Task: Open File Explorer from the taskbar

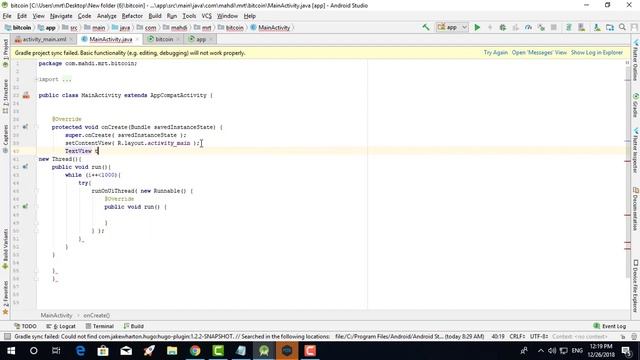Action: 172,351
